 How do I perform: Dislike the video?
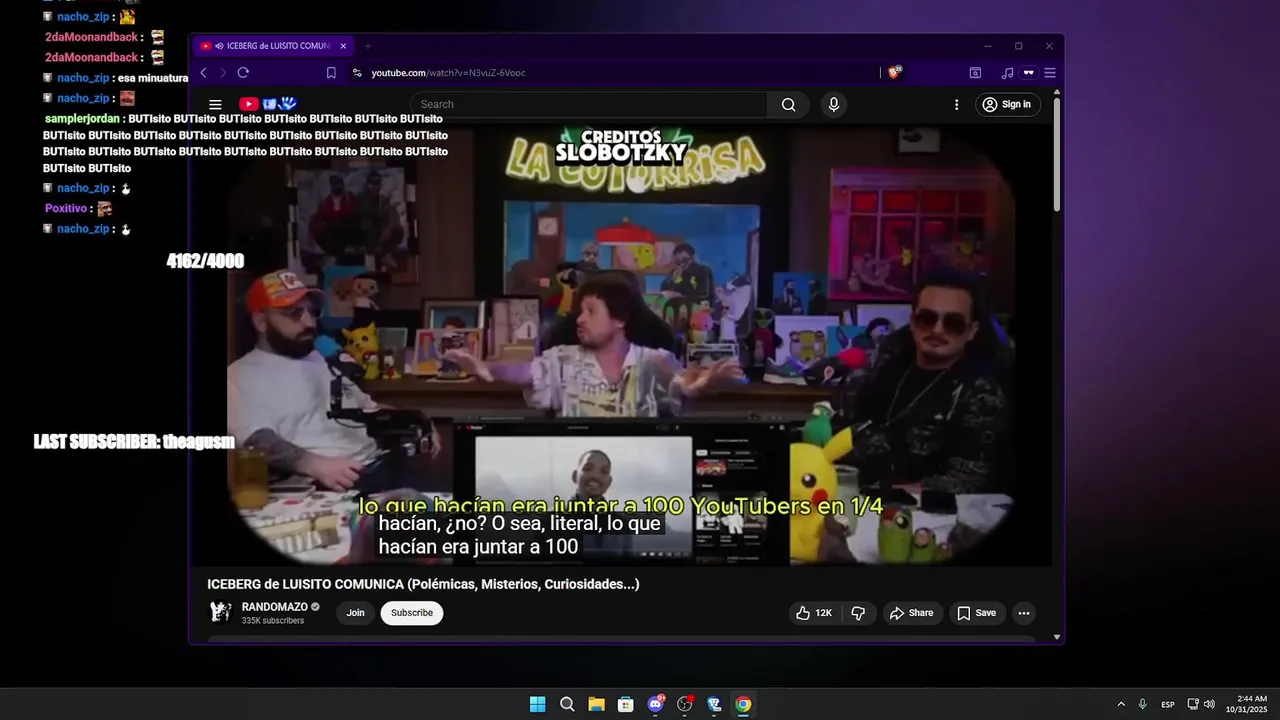click(858, 613)
